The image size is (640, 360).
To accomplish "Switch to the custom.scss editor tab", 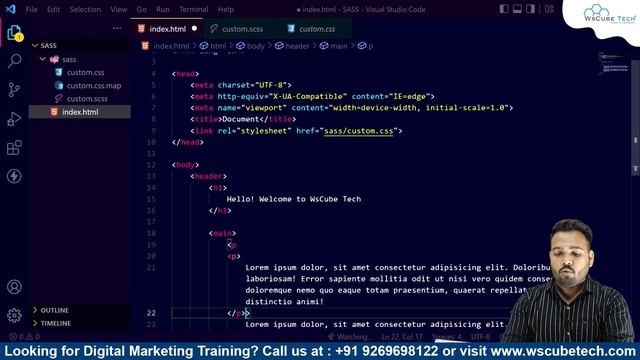I will tap(242, 29).
